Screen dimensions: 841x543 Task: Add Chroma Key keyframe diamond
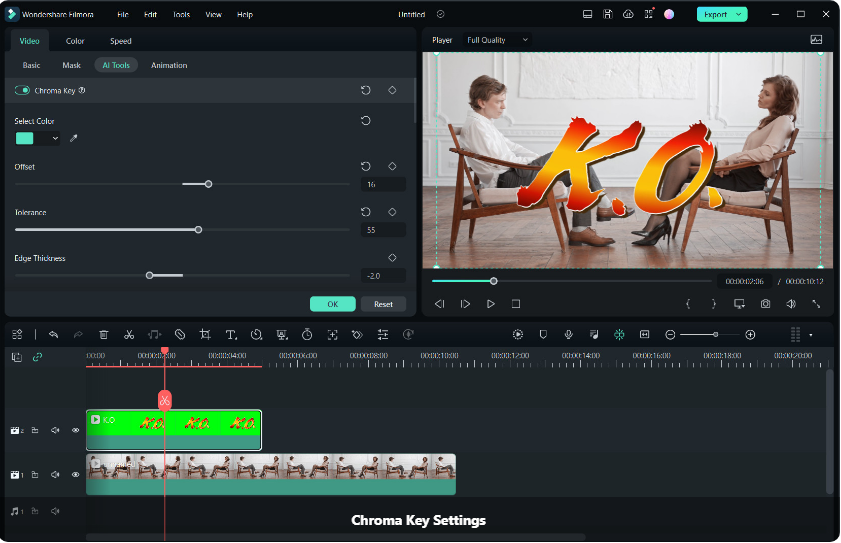(x=392, y=90)
